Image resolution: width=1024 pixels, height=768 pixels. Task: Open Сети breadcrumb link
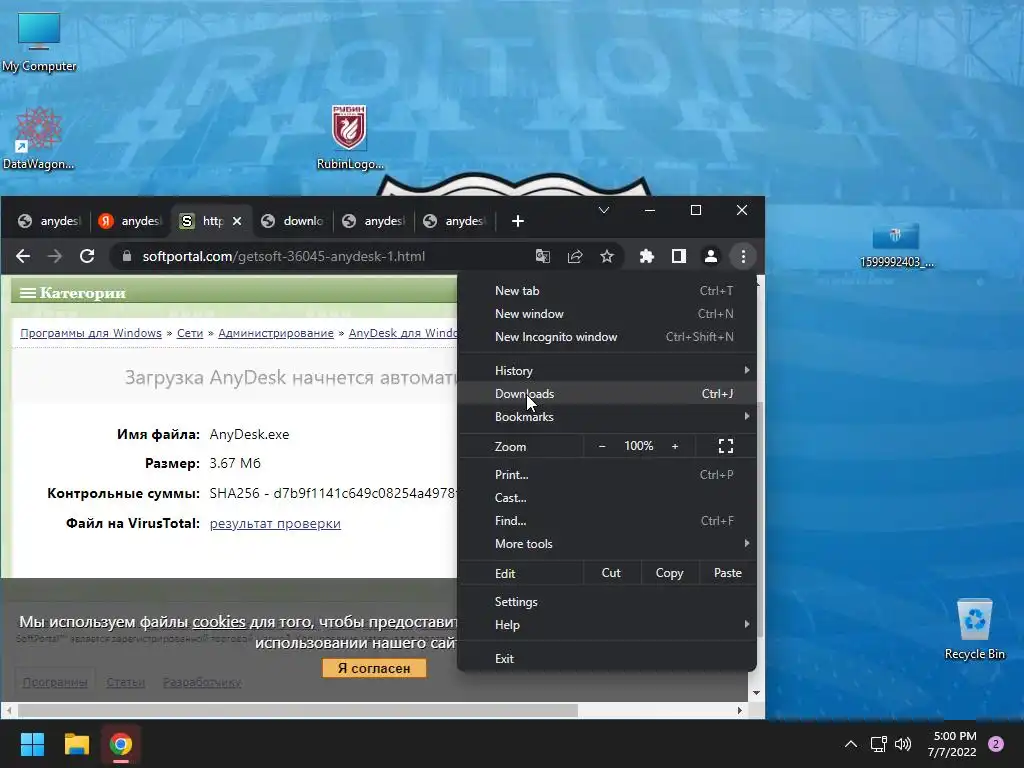(190, 333)
